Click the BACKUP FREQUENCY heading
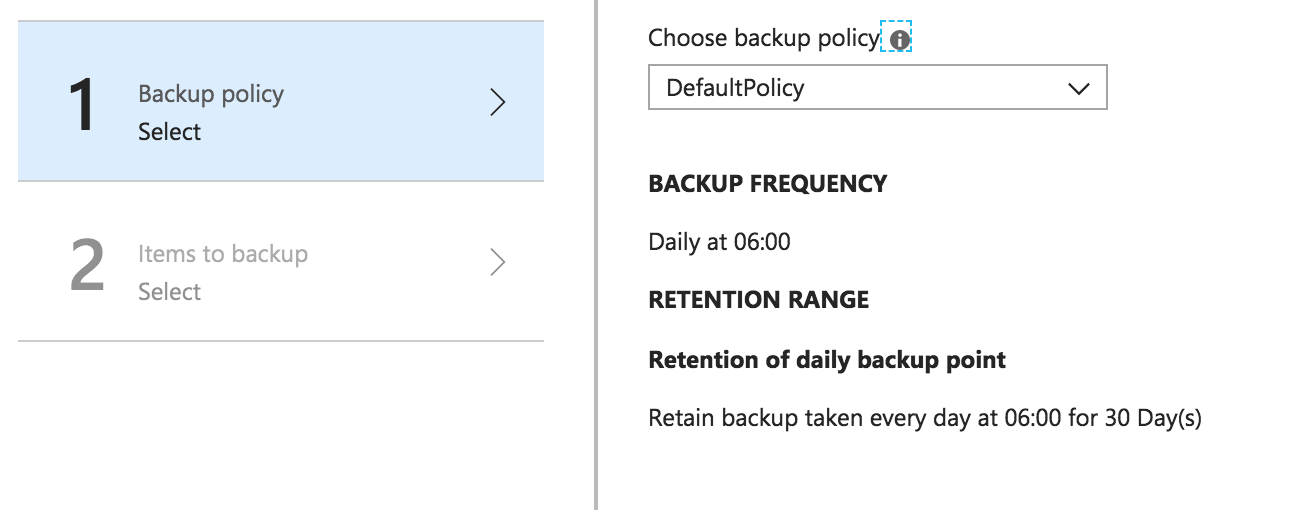The image size is (1292, 510). point(767,184)
